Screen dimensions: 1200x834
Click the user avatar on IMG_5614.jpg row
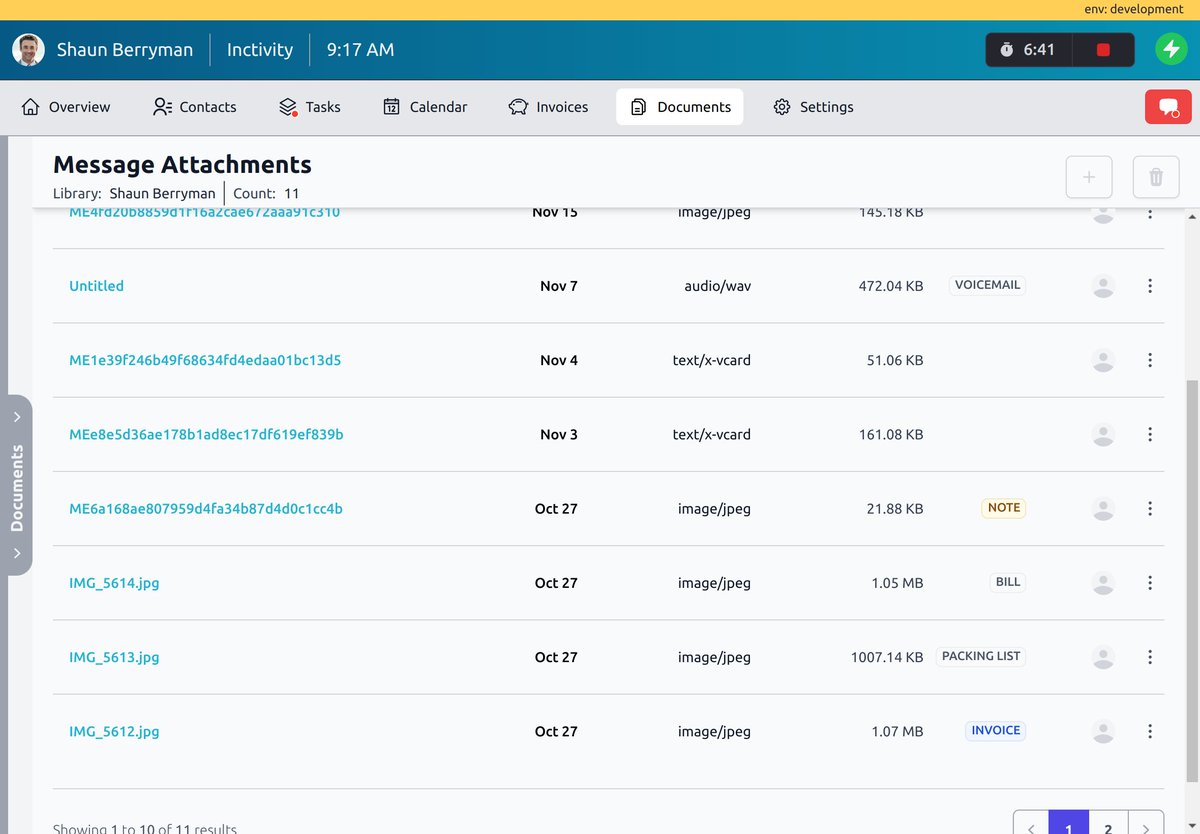point(1103,582)
